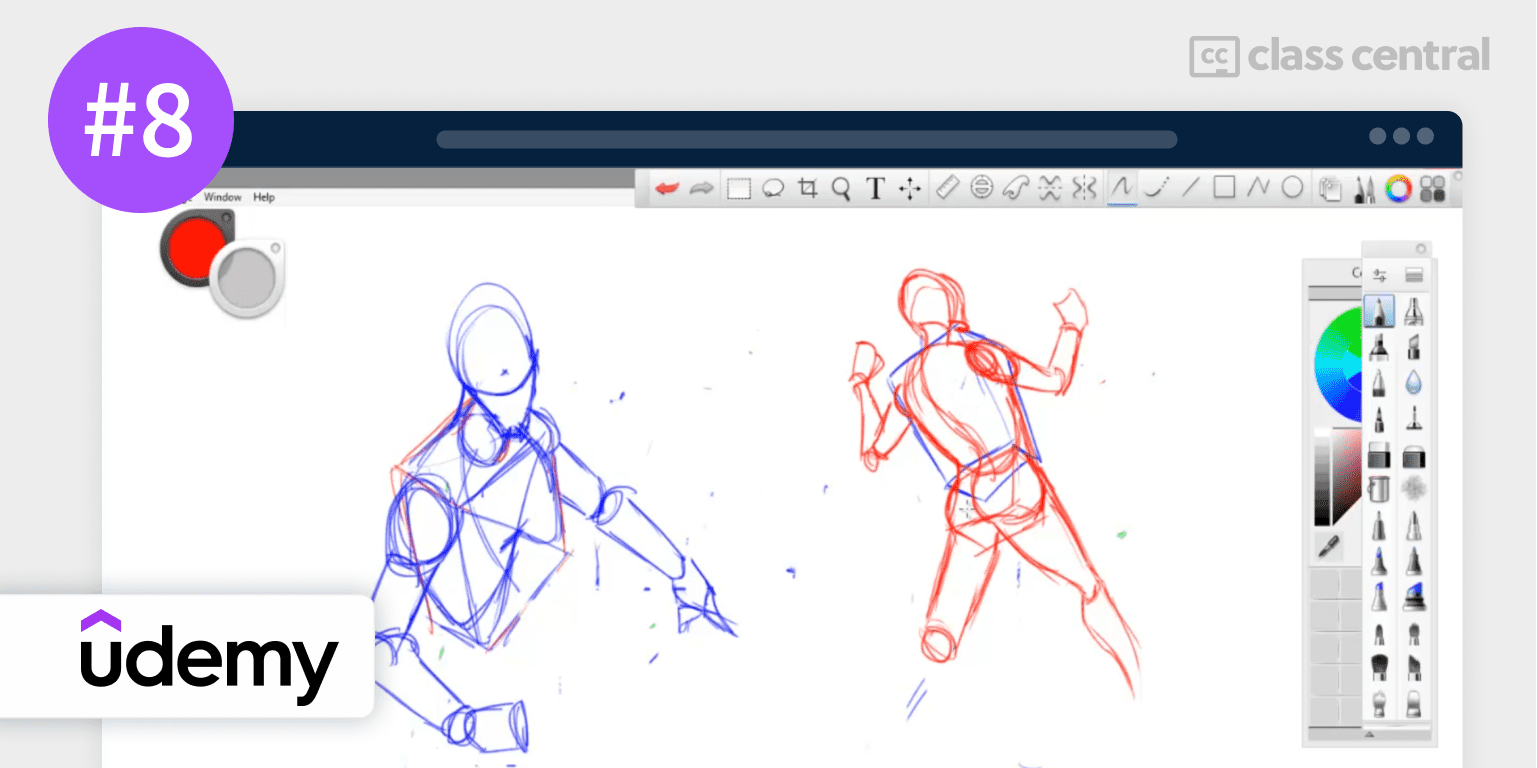This screenshot has width=1537, height=768.
Task: Open the Brush Library at palette top
Action: (1414, 275)
